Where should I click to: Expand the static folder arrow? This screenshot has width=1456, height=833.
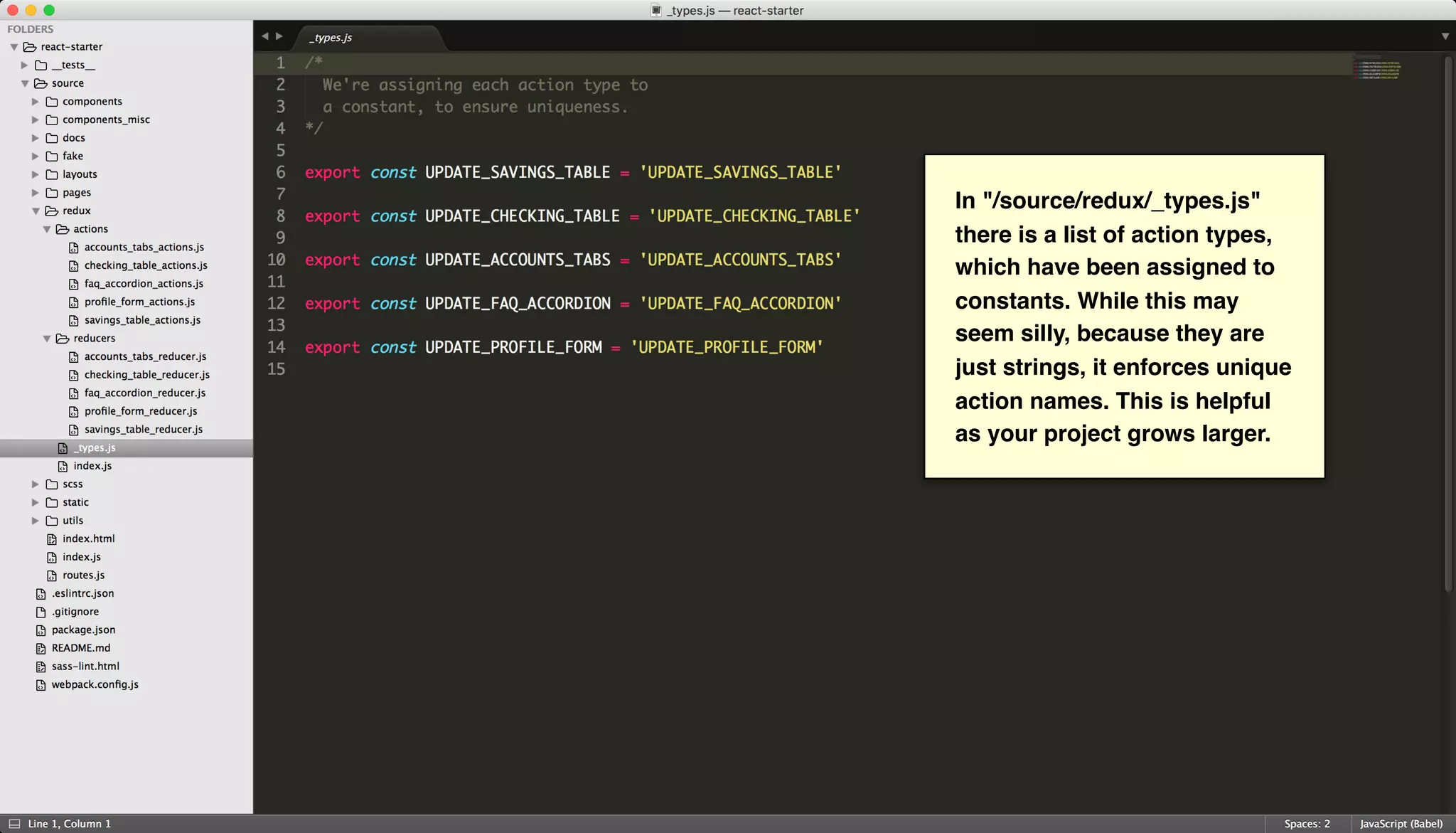[35, 502]
